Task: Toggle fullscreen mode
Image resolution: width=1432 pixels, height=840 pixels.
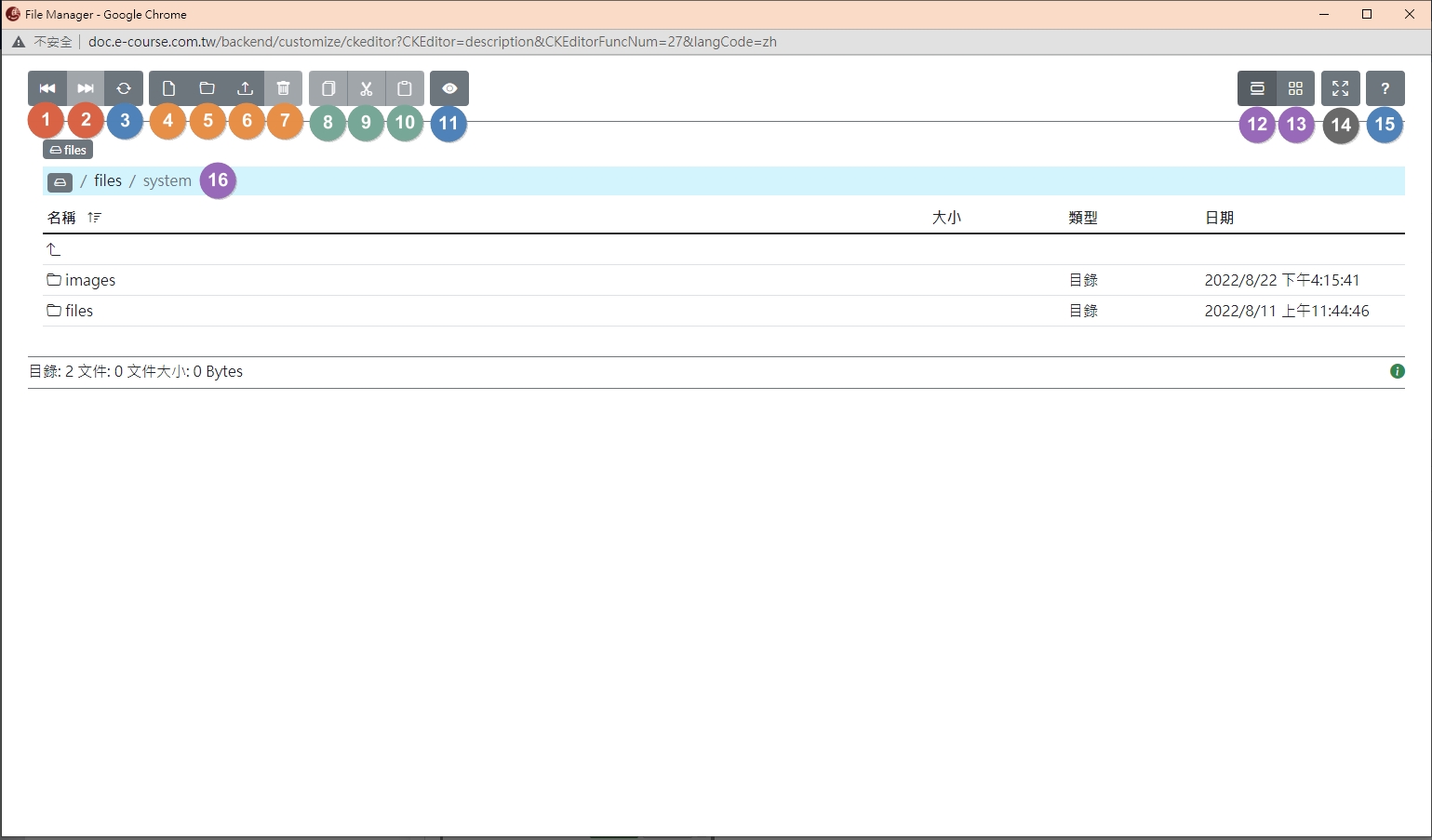Action: [1340, 88]
